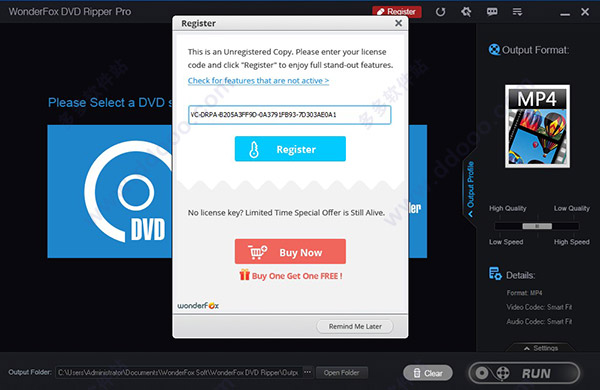Viewport: 600px width, 390px height.
Task: Click the Details icon
Action: tap(495, 274)
